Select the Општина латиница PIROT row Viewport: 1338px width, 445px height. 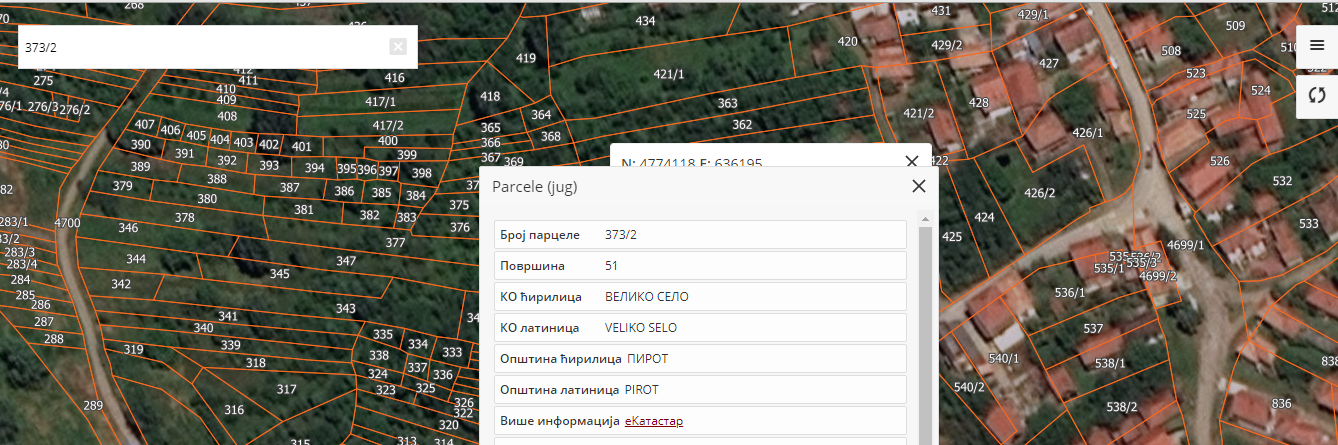coord(700,390)
